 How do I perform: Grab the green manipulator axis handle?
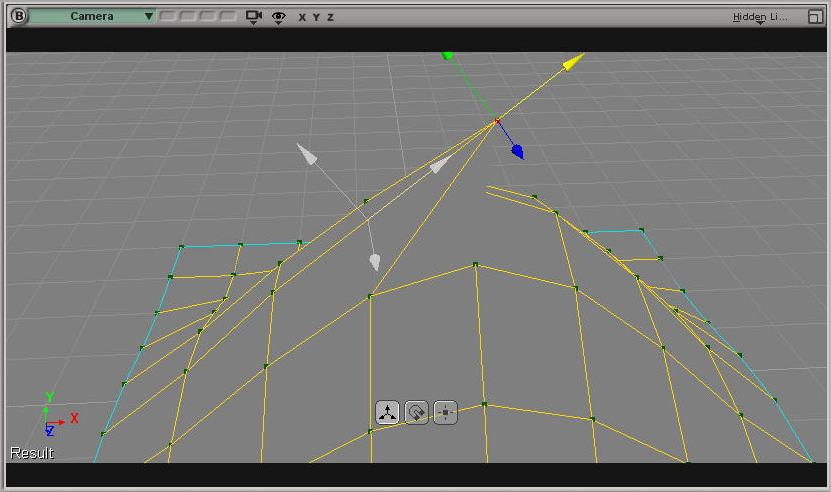(447, 56)
